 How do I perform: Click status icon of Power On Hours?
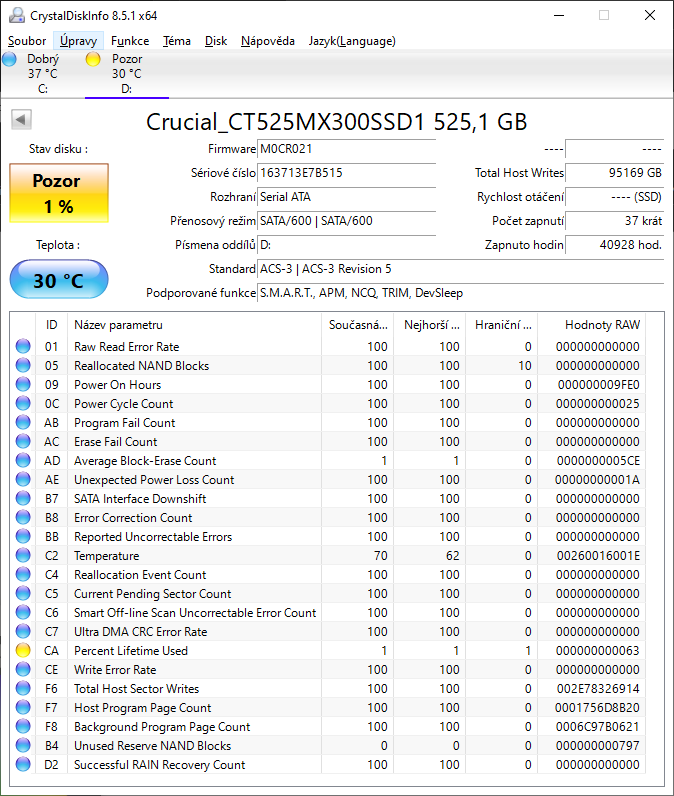tap(23, 384)
